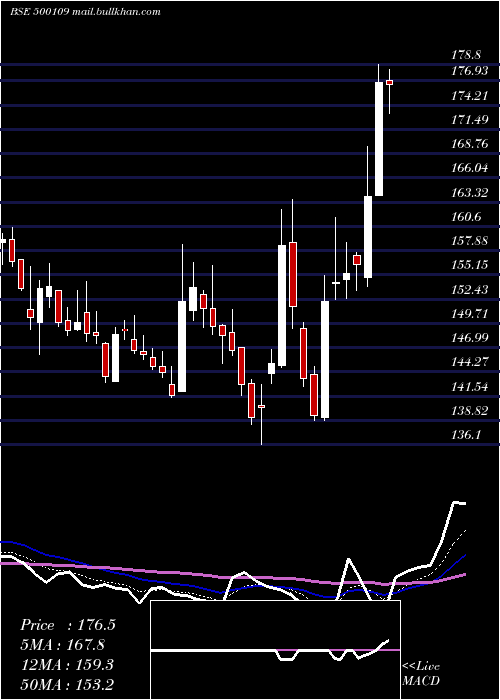Image resolution: width=500 pixels, height=700 pixels.
Task: Click the 163.32 price level label
Action: pyautogui.click(x=470, y=192)
